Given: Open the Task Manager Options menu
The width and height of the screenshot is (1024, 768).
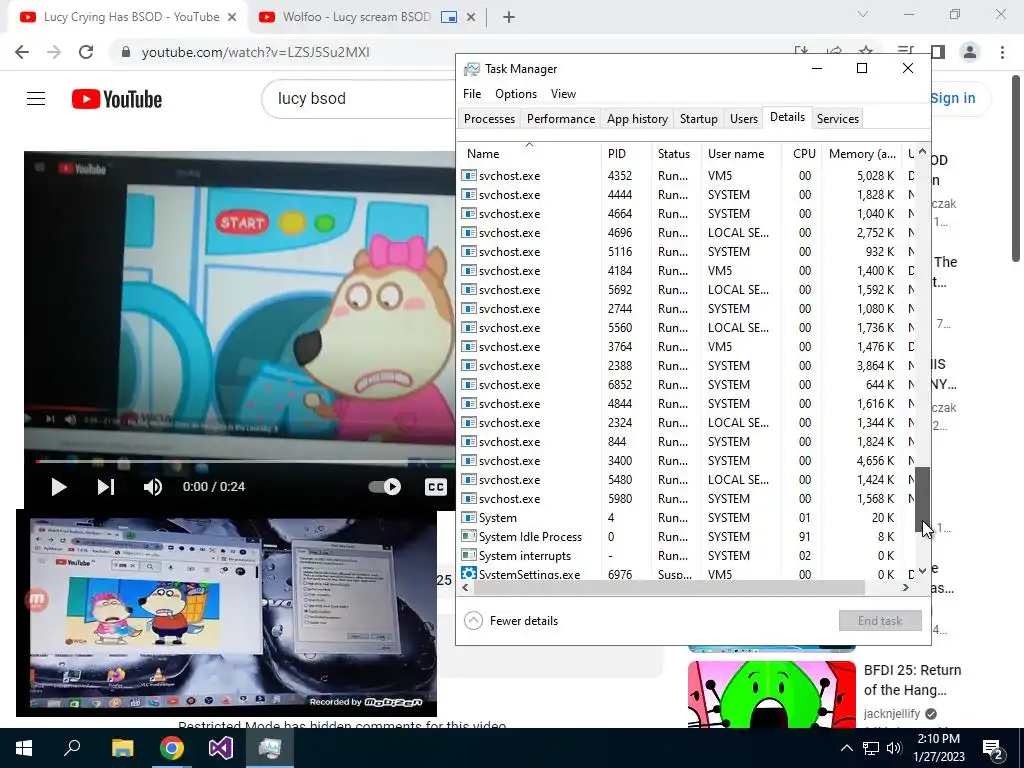Looking at the screenshot, I should (x=516, y=94).
